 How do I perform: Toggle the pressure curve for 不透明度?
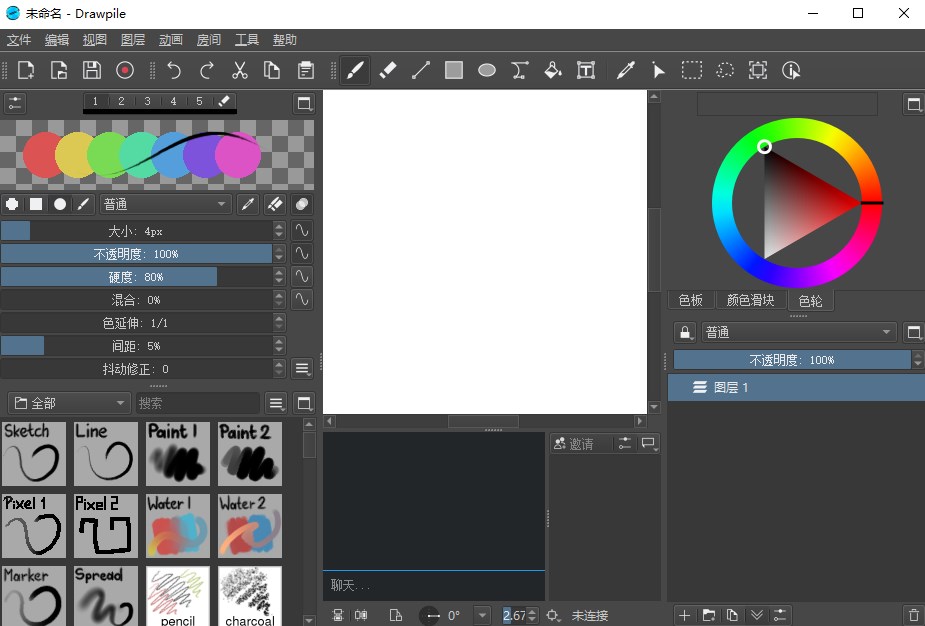pyautogui.click(x=302, y=253)
